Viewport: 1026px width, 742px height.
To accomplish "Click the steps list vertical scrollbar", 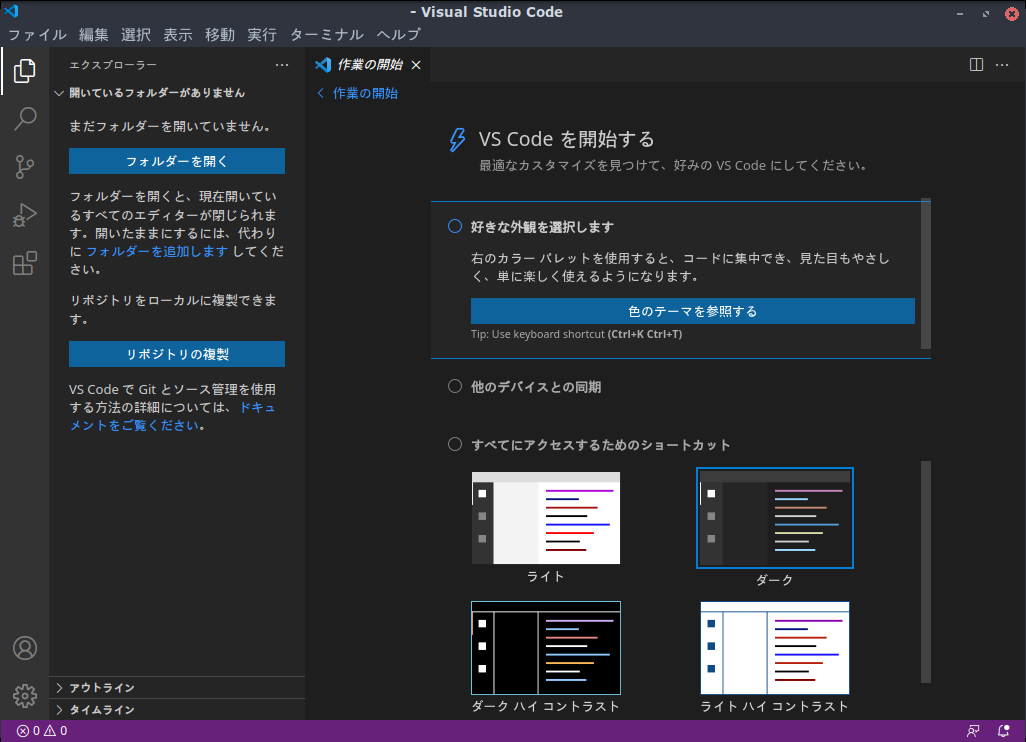I will coord(925,274).
